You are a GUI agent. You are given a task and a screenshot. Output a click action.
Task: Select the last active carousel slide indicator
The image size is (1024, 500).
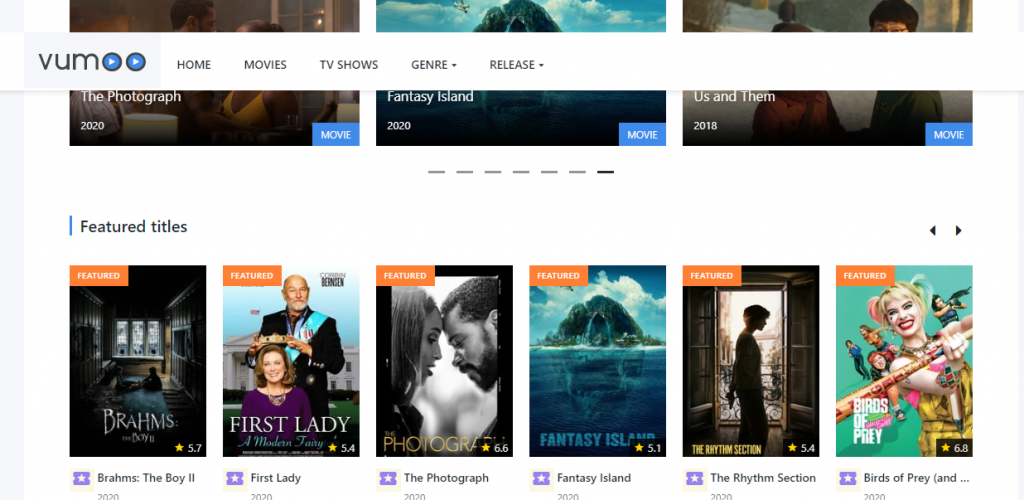605,172
